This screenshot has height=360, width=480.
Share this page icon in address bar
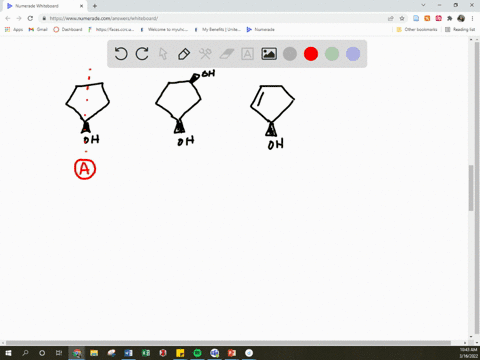coord(391,18)
